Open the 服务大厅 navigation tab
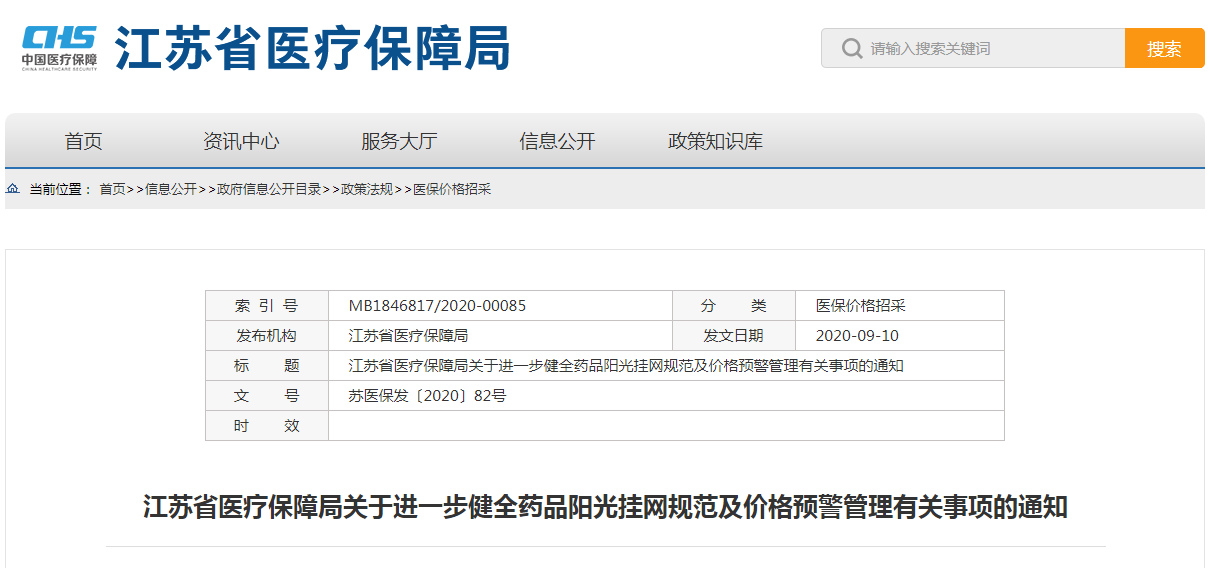 pos(399,141)
